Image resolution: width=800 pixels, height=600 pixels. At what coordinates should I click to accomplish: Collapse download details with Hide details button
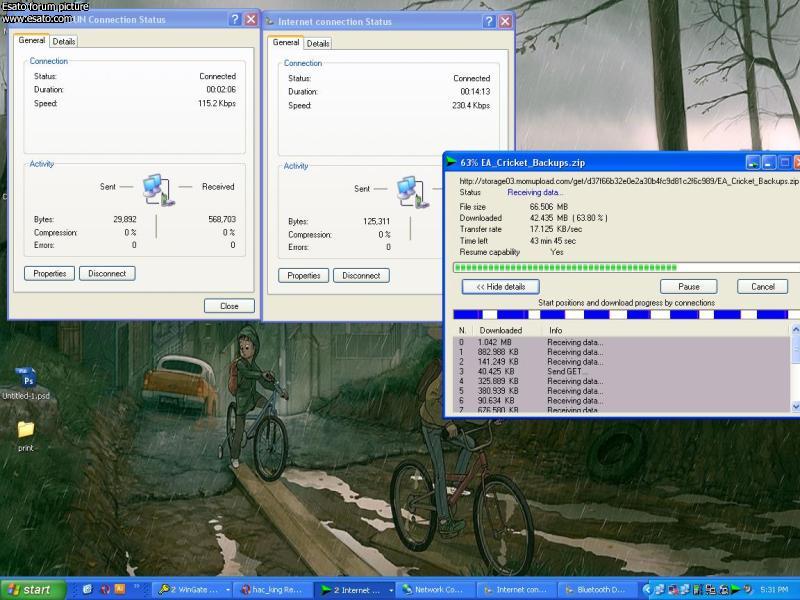click(501, 287)
